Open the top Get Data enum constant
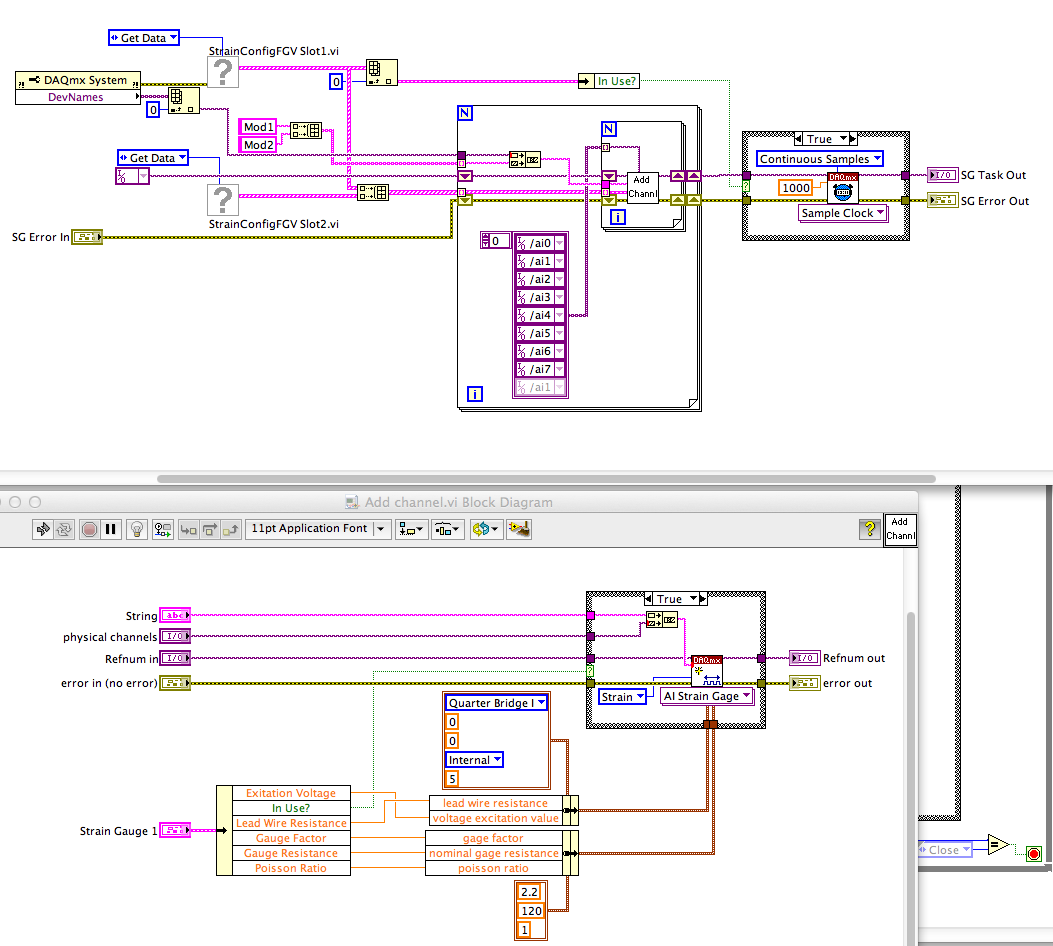This screenshot has height=946, width=1053. click(x=144, y=38)
